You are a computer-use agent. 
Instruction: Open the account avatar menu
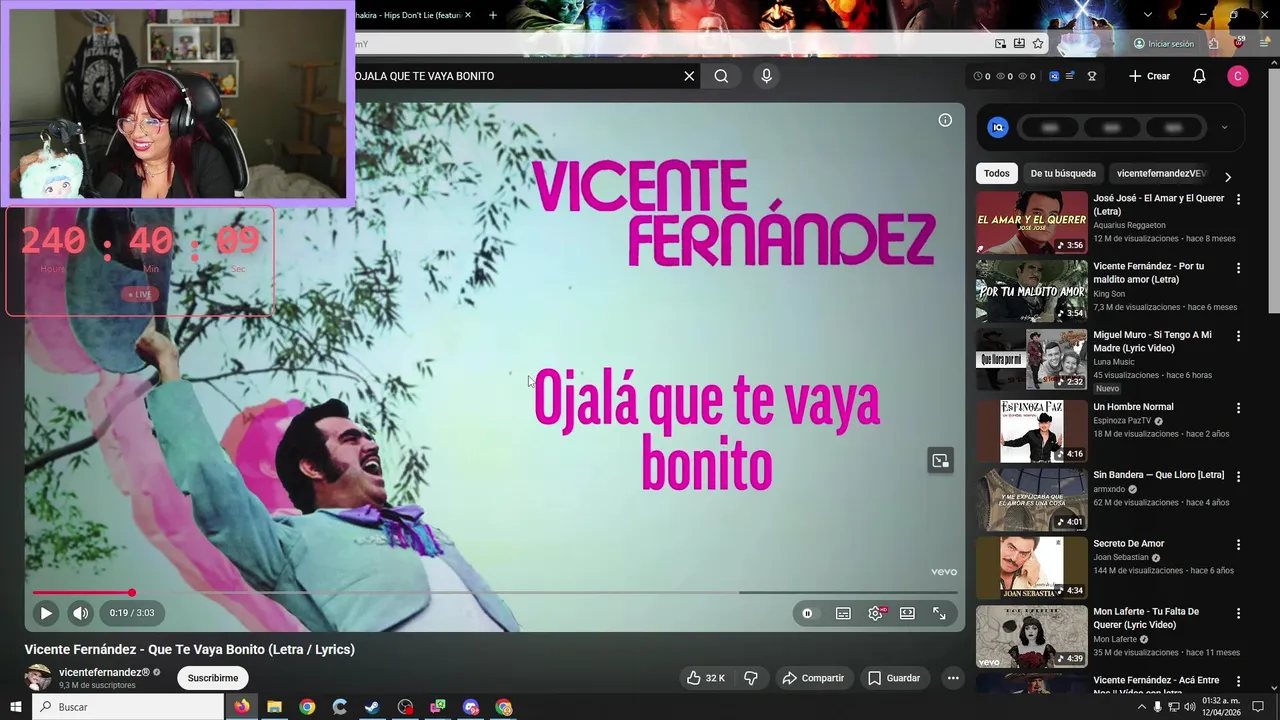pos(1238,76)
